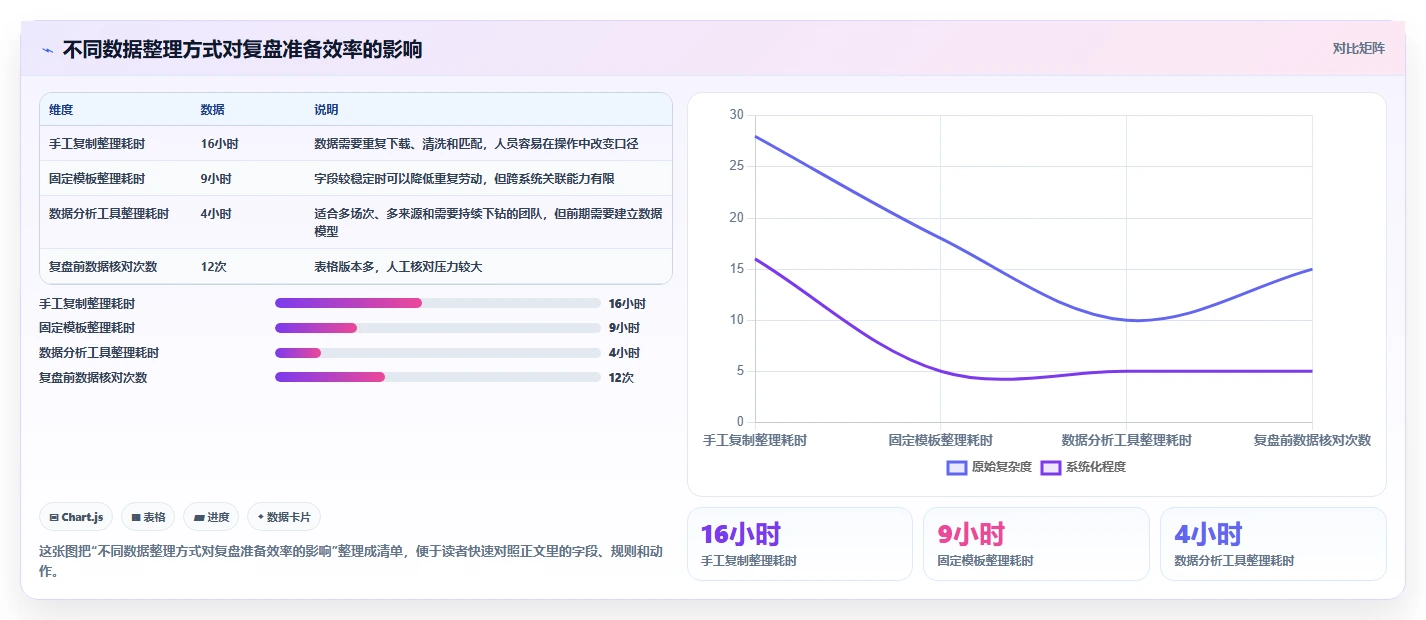
Task: Toggle the 原始复杂度 legend swatch
Action: [957, 467]
